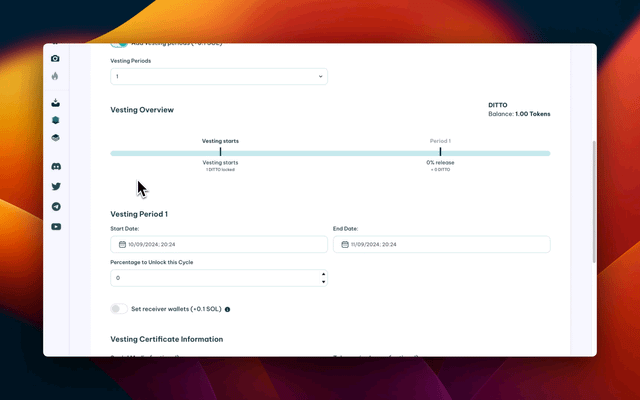640x400 pixels.
Task: Click the camera snapshot icon in sidebar
Action: pyautogui.click(x=56, y=59)
